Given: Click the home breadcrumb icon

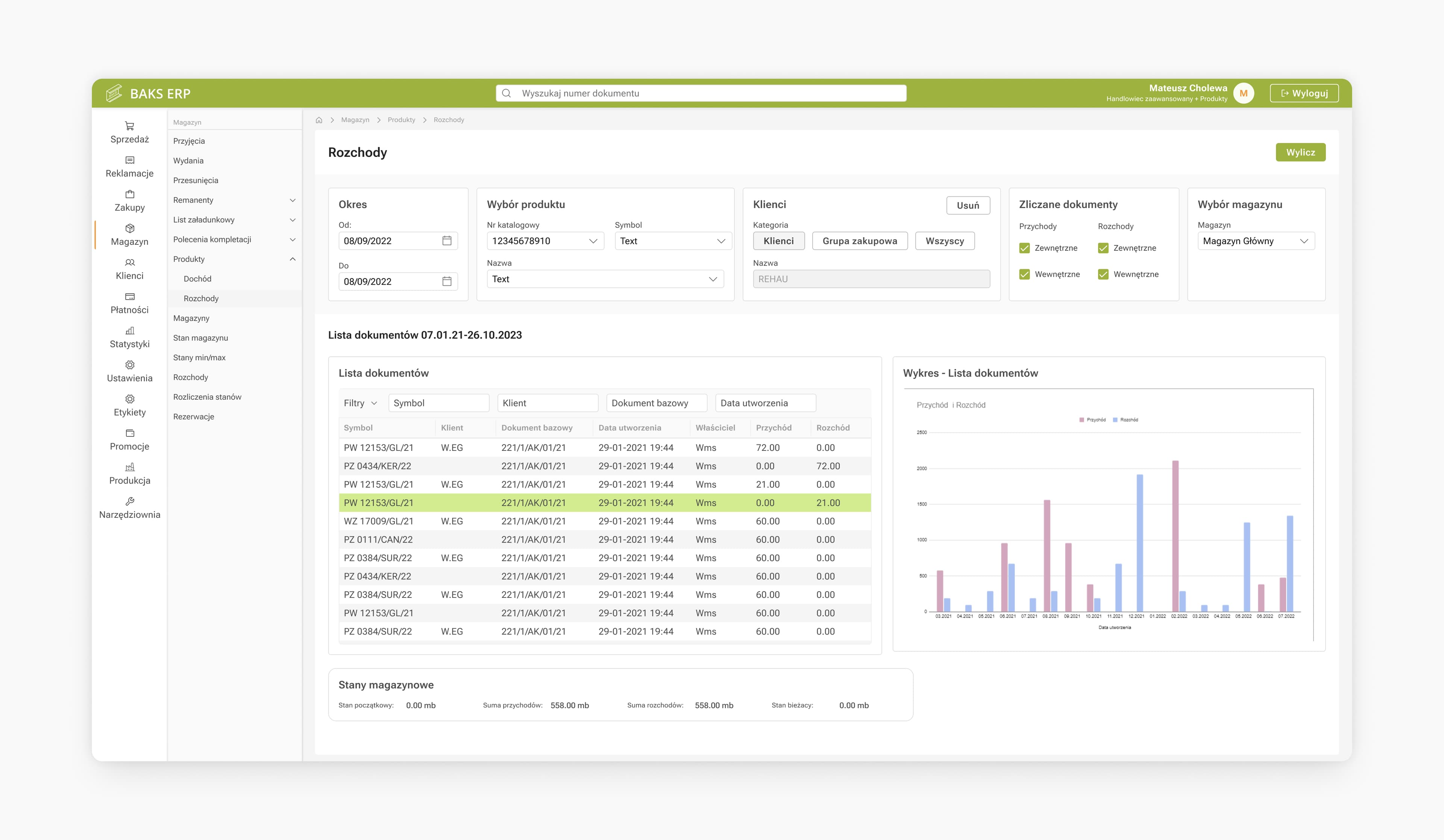Looking at the screenshot, I should (319, 120).
